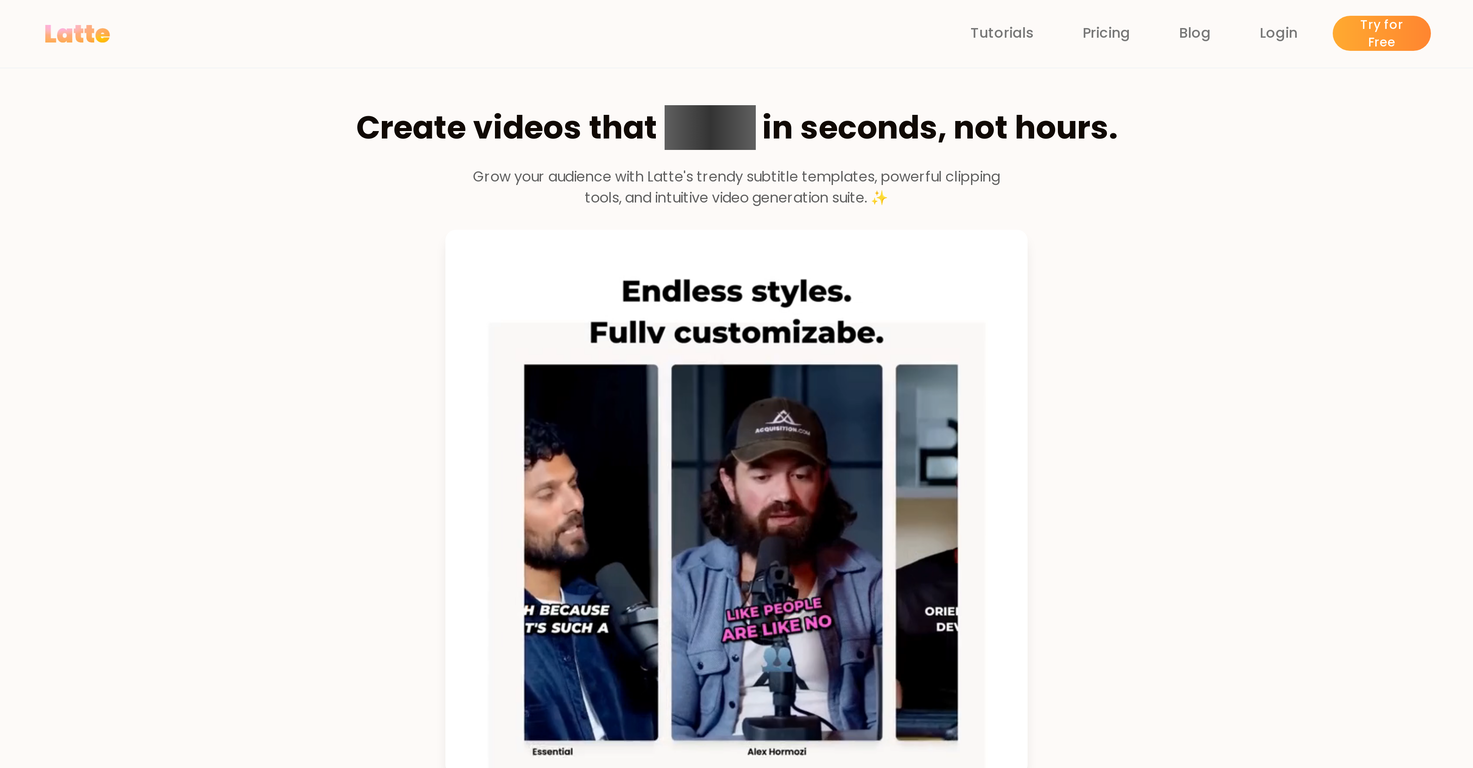Click the 'Create videos that' headline text
Viewport: 1473px width, 768px height.
pos(506,128)
